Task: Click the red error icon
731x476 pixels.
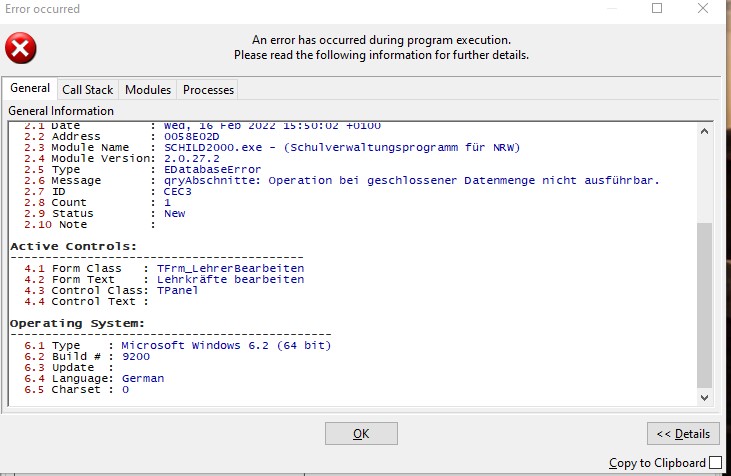Action: [x=21, y=48]
